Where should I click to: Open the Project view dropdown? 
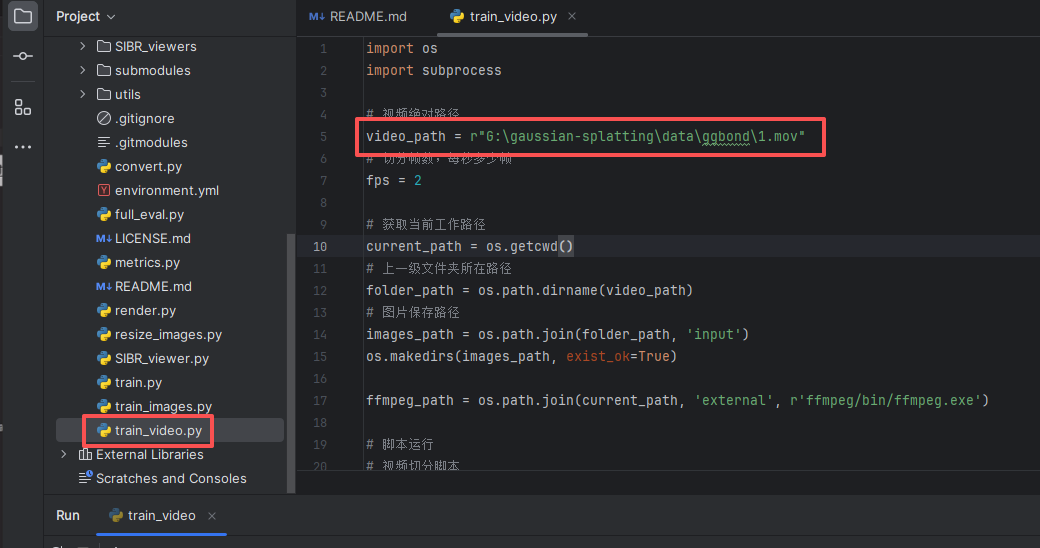coord(86,17)
